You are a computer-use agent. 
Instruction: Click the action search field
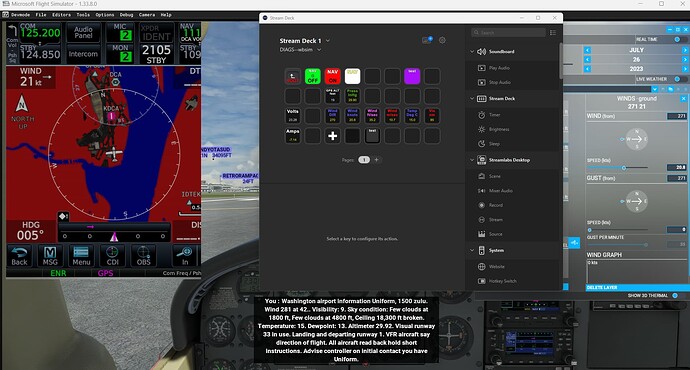point(508,33)
